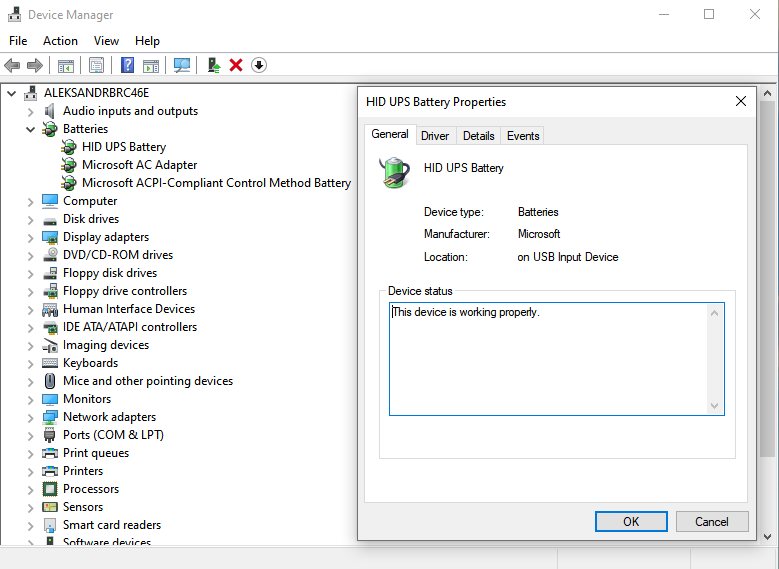Expand the Display adapters category

click(x=30, y=238)
